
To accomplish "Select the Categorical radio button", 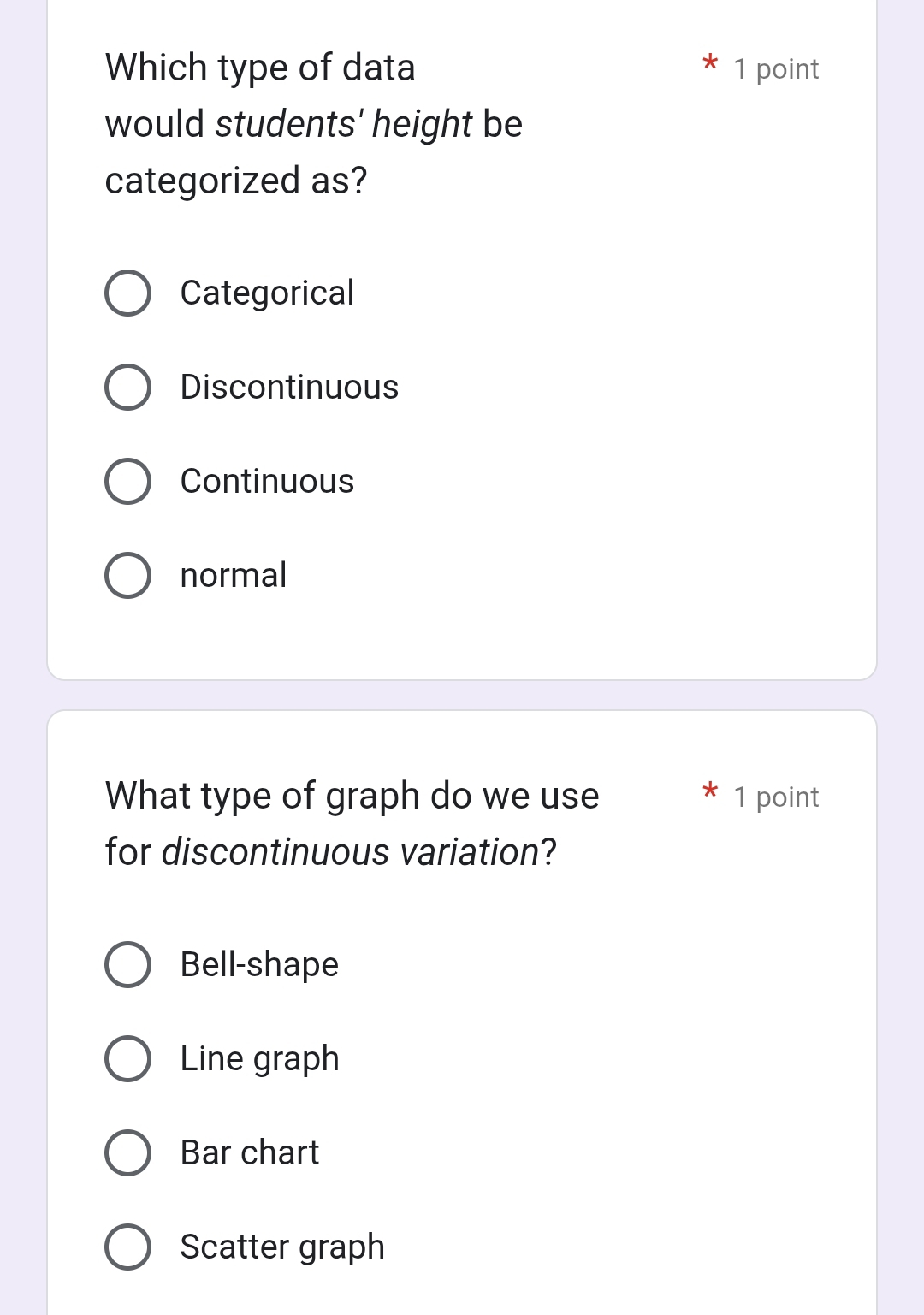I will click(x=128, y=293).
